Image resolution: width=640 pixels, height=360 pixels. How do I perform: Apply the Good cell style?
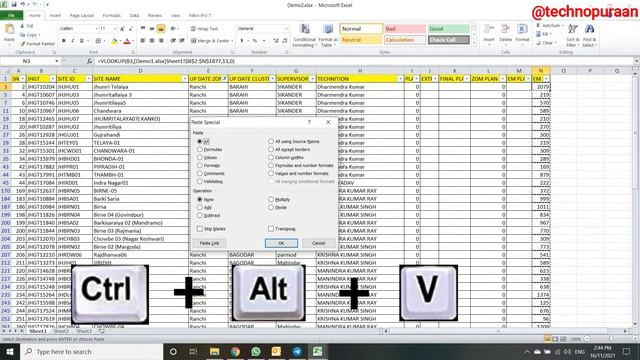[448, 29]
